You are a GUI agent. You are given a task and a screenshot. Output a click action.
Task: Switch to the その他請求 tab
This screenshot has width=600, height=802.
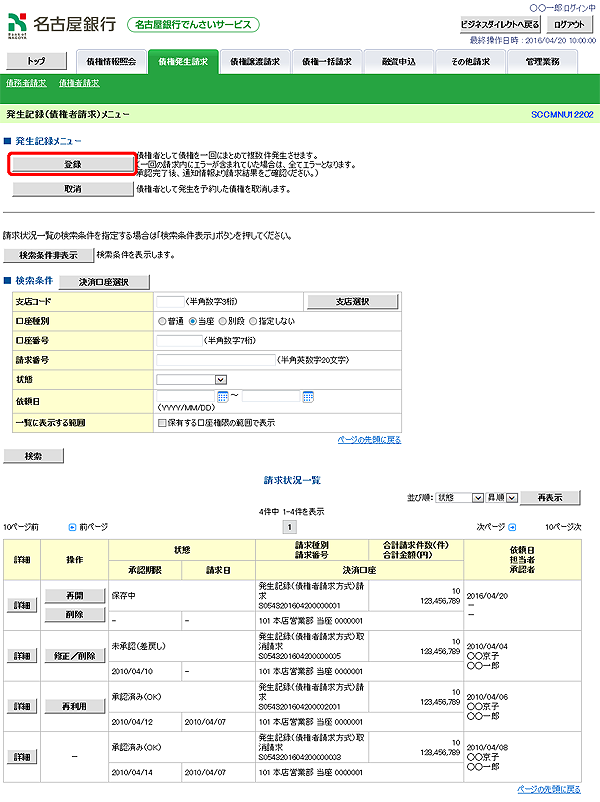(471, 62)
